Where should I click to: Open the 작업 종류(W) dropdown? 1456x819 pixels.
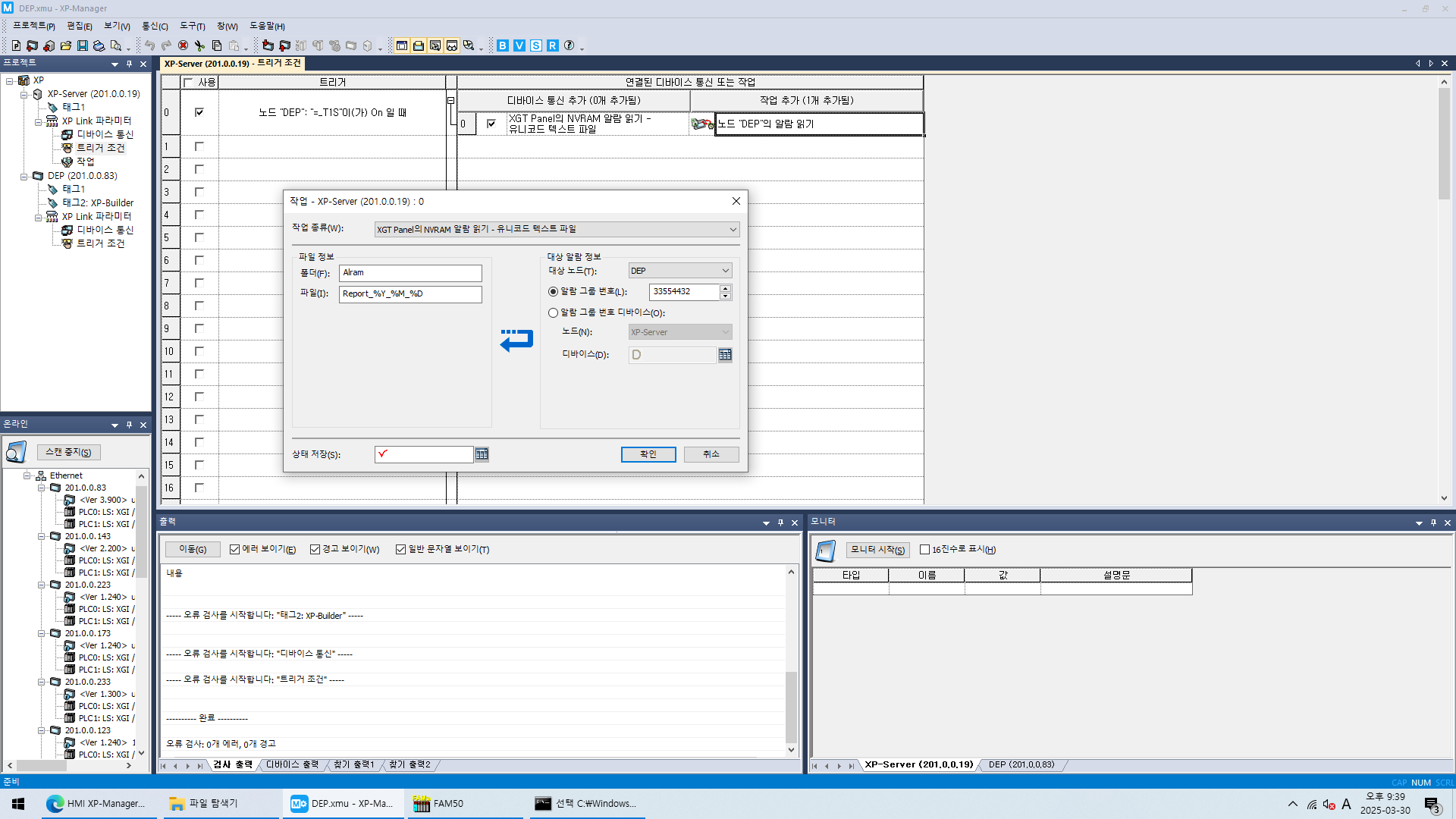tap(732, 228)
